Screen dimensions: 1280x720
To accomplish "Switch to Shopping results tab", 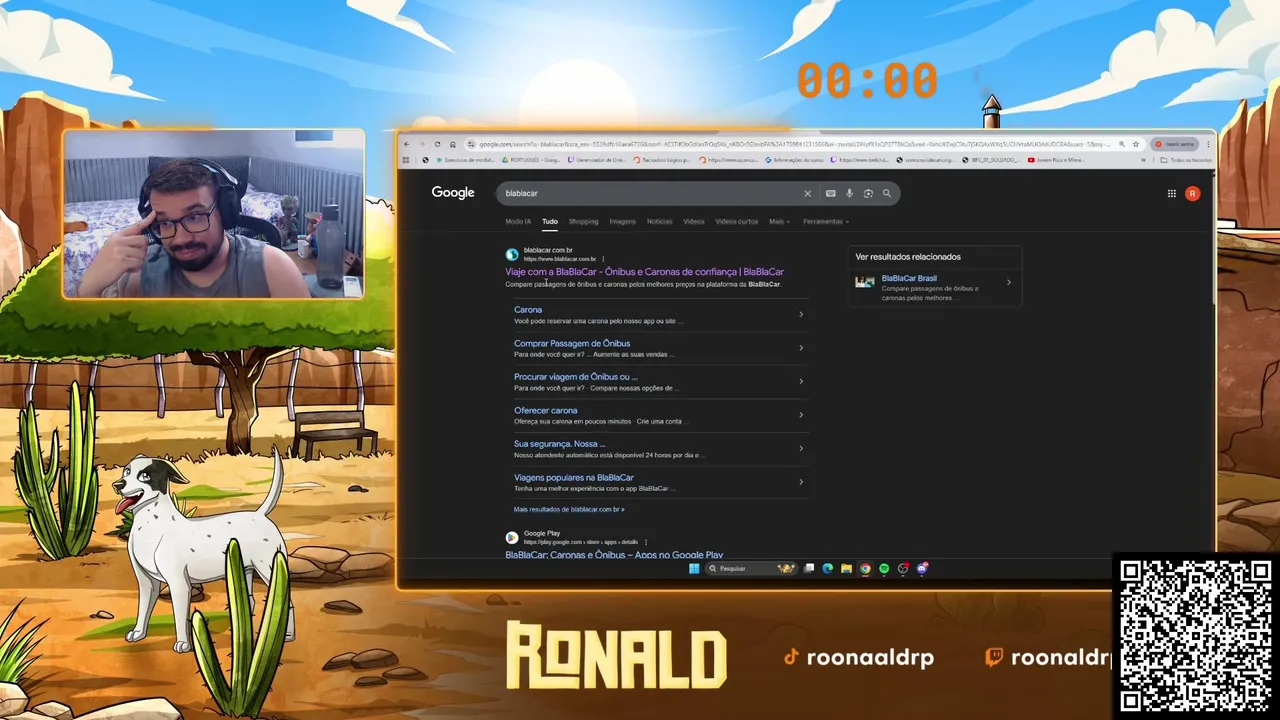I will pos(583,221).
